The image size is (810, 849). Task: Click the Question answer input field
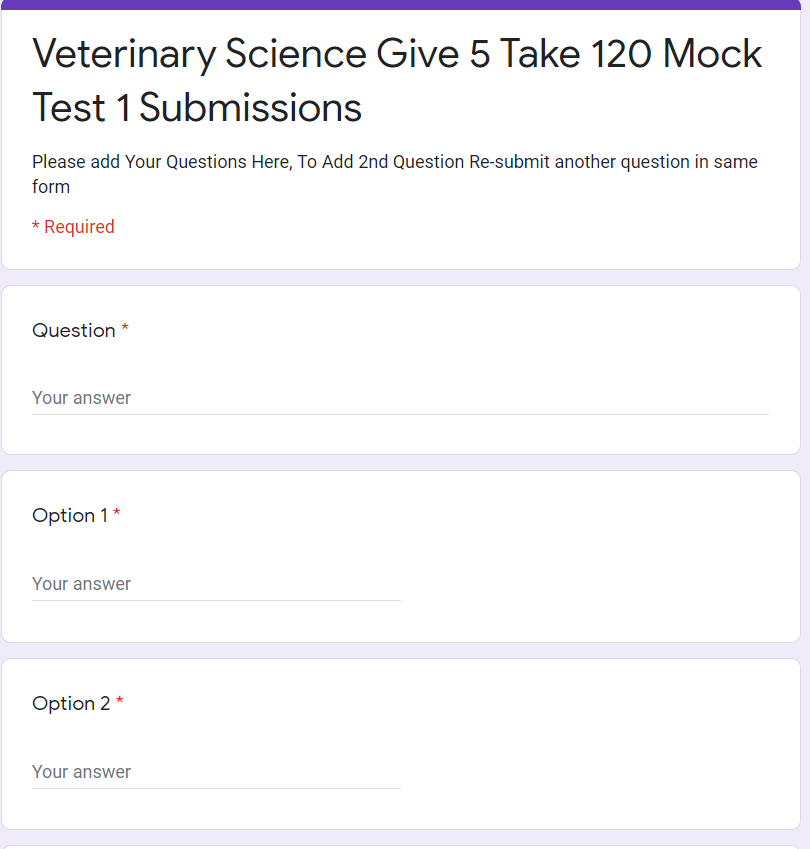click(400, 398)
